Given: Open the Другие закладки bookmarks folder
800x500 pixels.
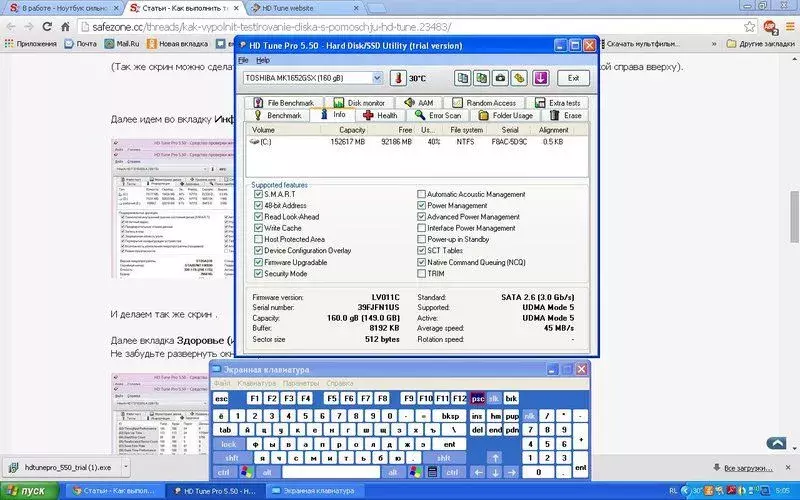Looking at the screenshot, I should point(760,44).
